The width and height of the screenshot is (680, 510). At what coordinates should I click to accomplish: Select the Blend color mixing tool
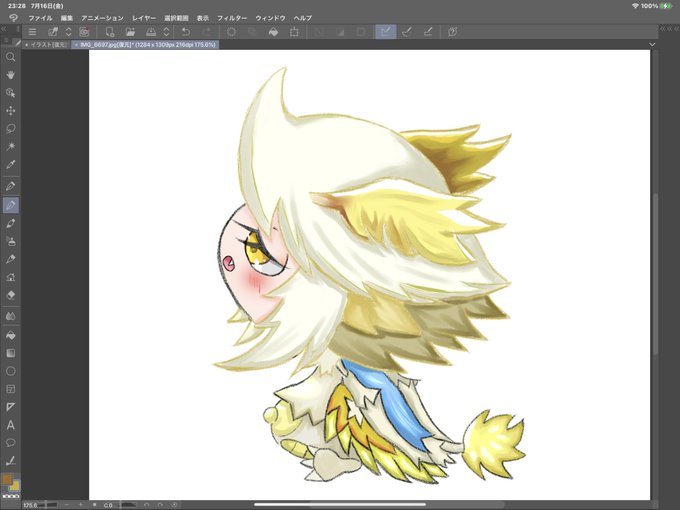[10, 316]
